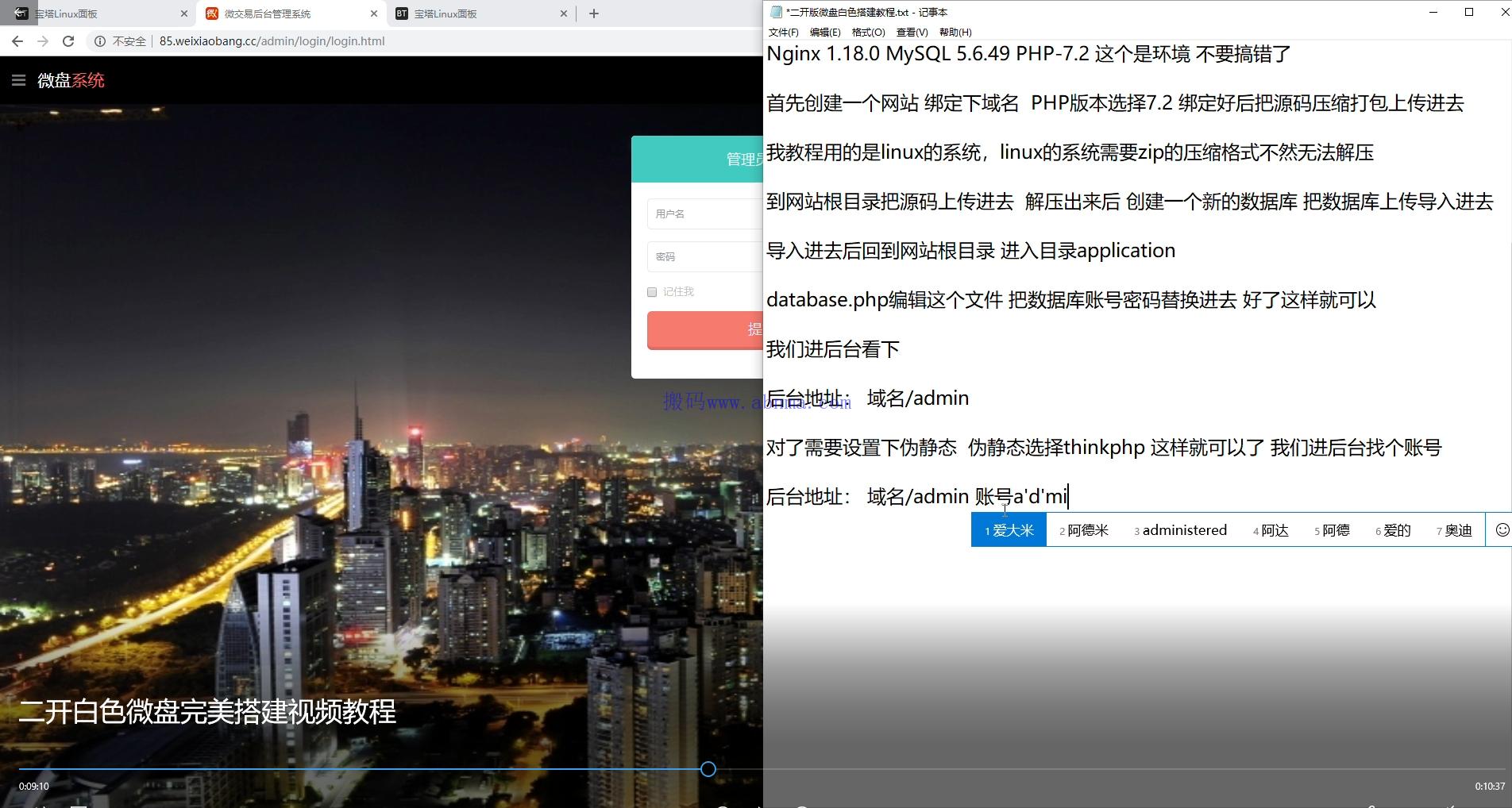The image size is (1512, 808).
Task: Open the IME emoji smiley panel
Action: (x=1502, y=530)
